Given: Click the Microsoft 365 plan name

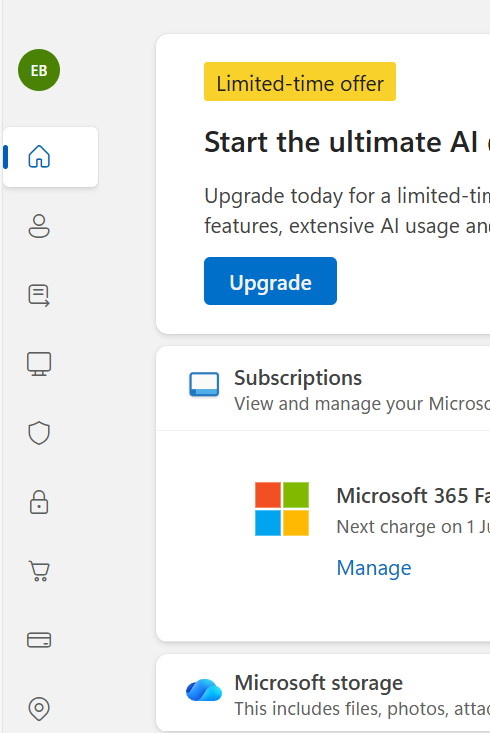Looking at the screenshot, I should (x=413, y=496).
